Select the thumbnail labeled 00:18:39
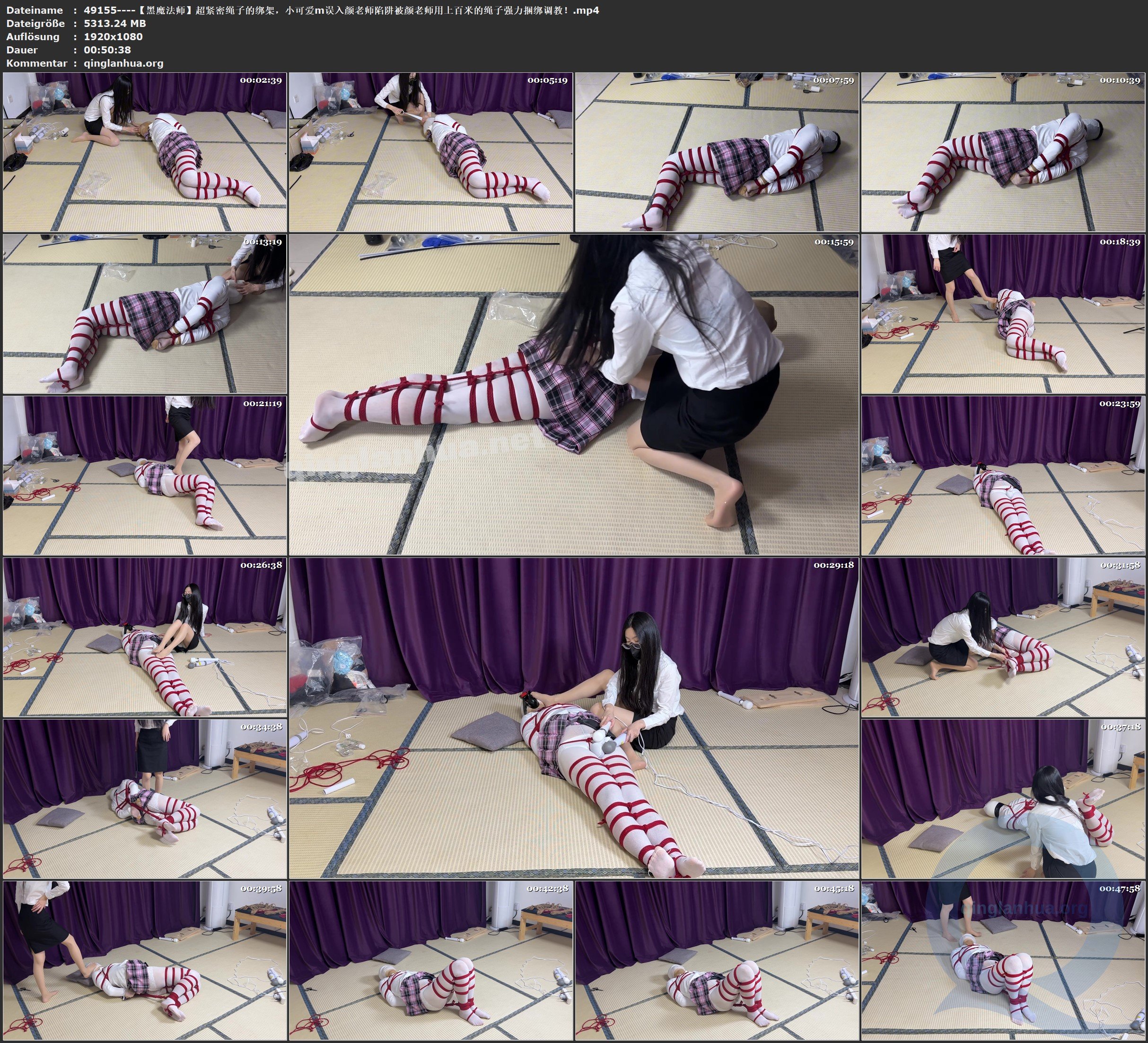This screenshot has width=1148, height=1043. click(x=1003, y=313)
